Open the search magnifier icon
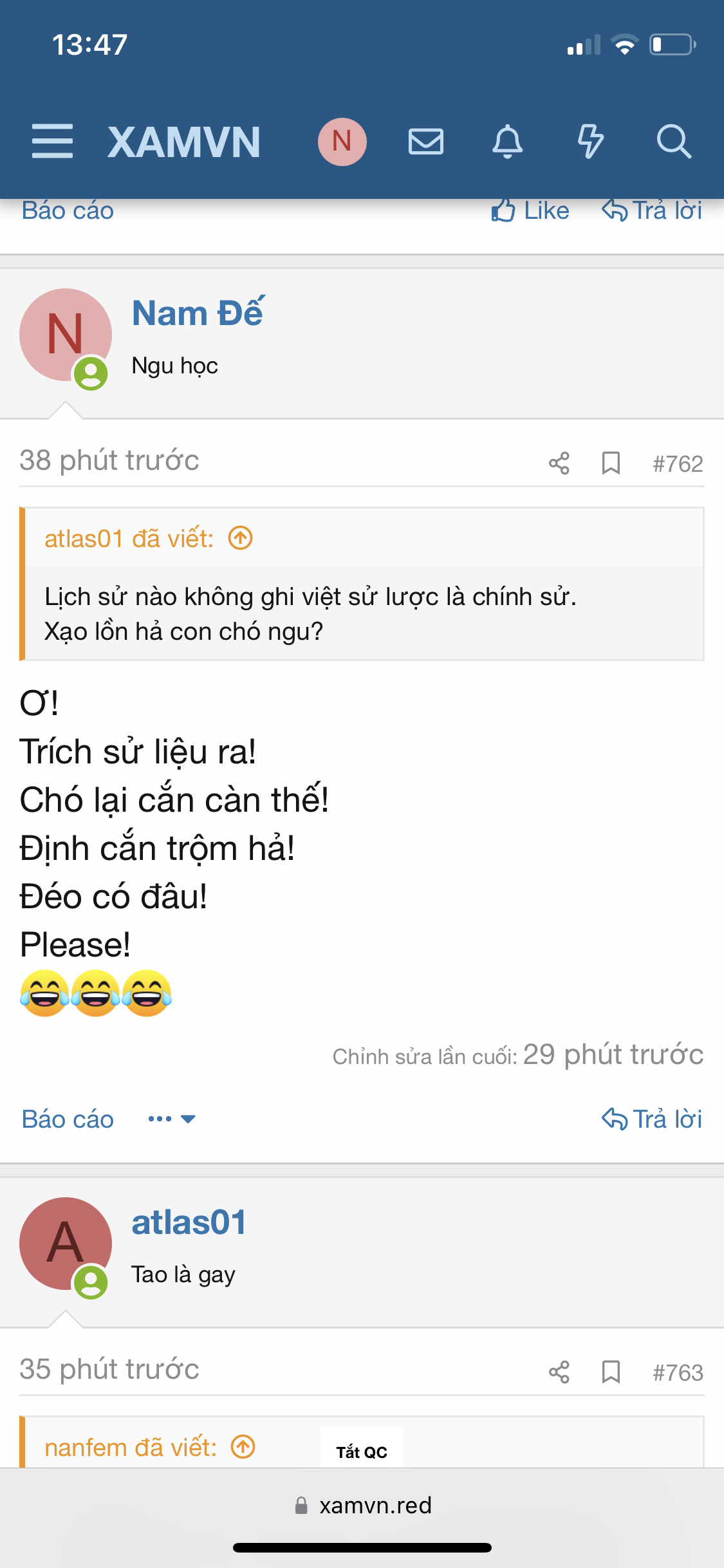The width and height of the screenshot is (724, 1568). [674, 142]
